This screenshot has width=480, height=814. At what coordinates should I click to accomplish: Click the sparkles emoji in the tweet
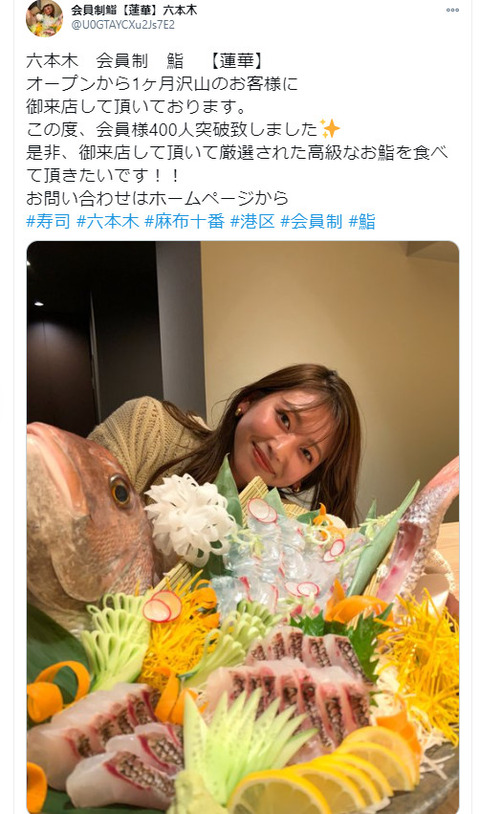pyautogui.click(x=329, y=128)
